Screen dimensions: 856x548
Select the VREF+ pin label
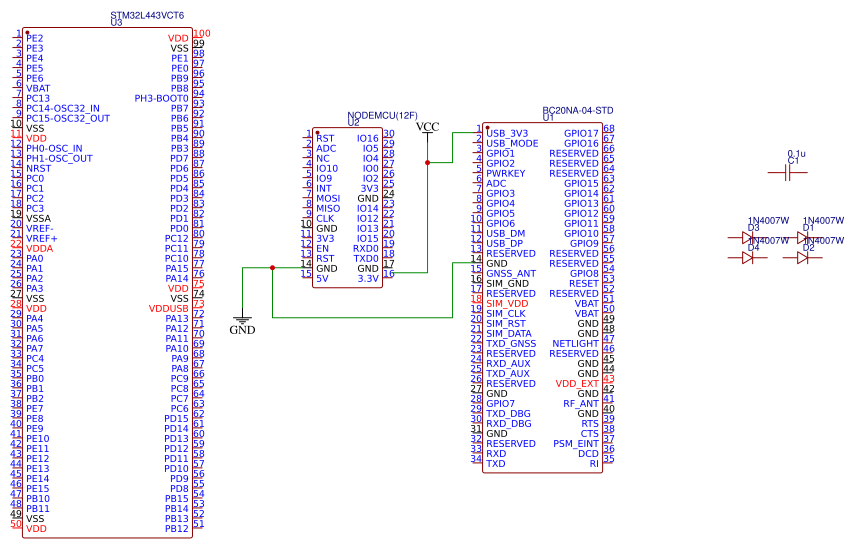click(41, 239)
